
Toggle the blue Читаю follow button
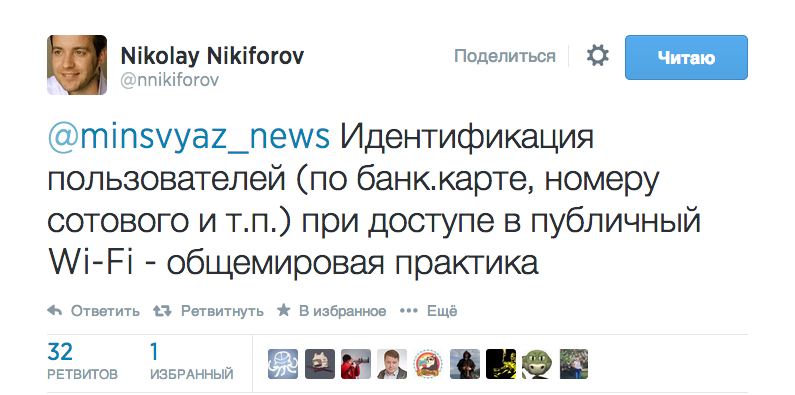(x=686, y=57)
